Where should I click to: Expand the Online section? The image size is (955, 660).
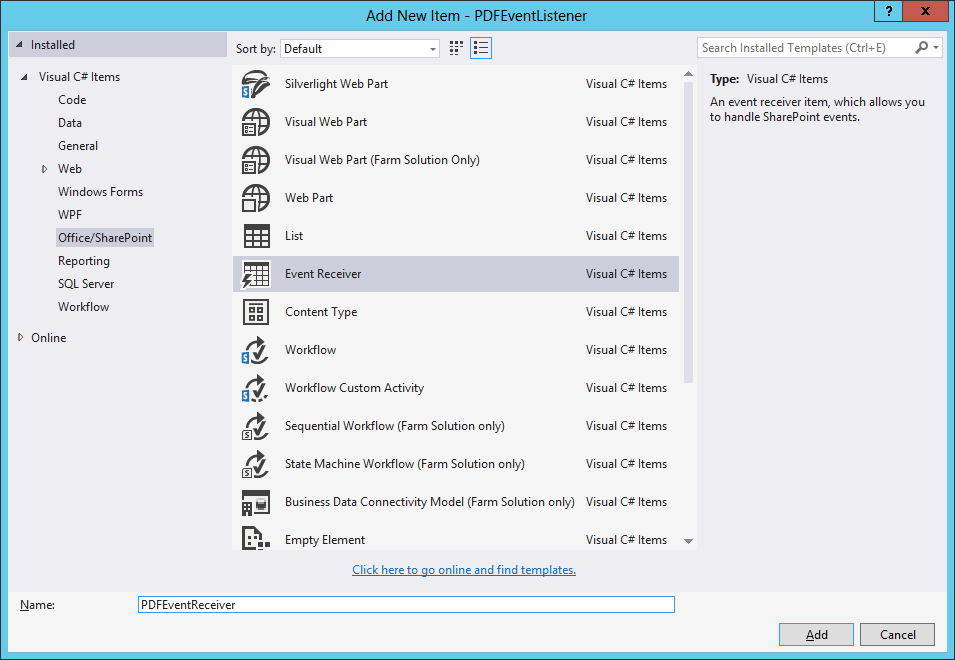21,337
